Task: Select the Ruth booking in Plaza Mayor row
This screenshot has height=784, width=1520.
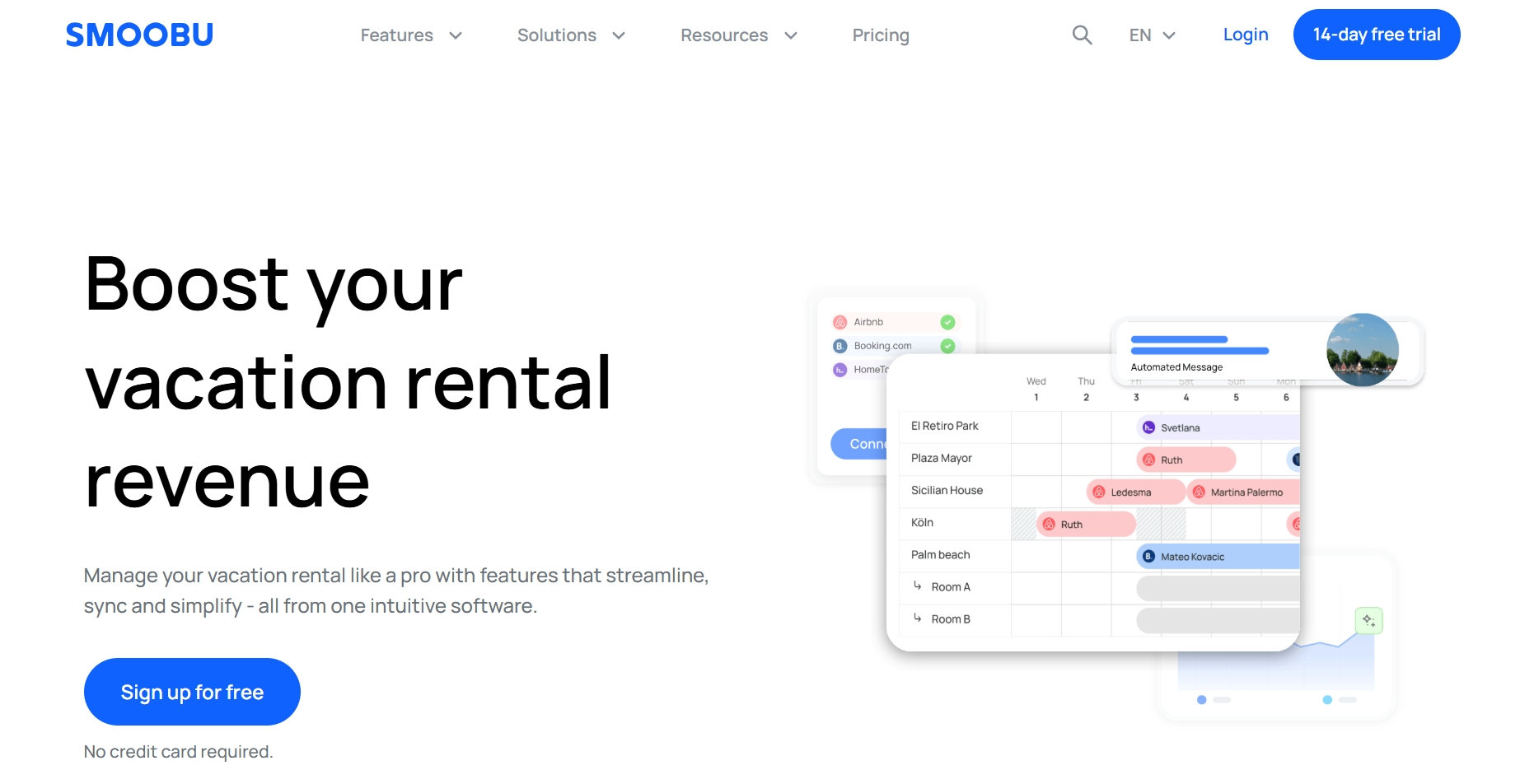Action: pyautogui.click(x=1186, y=460)
